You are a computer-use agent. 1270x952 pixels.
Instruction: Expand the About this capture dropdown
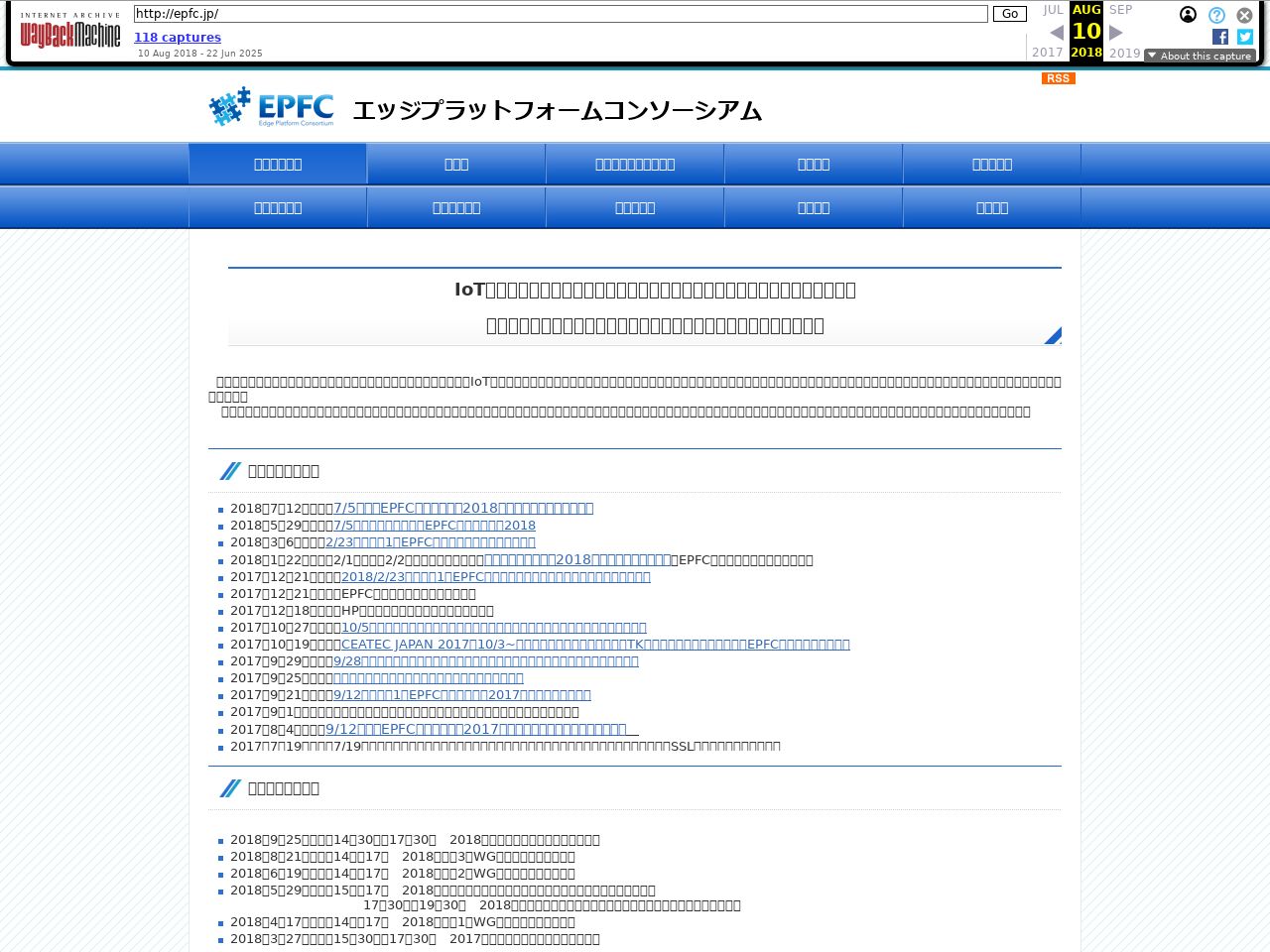click(1199, 56)
